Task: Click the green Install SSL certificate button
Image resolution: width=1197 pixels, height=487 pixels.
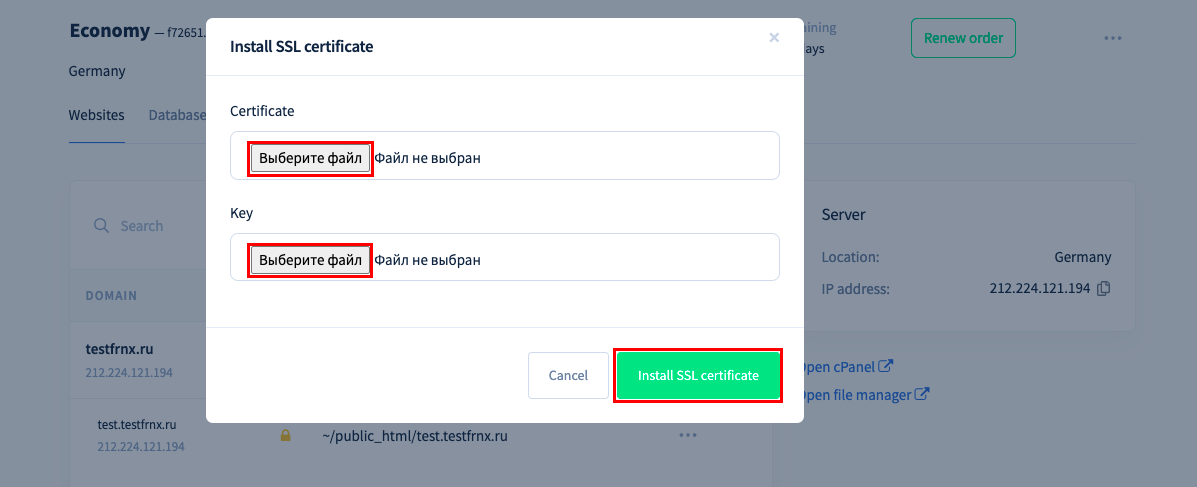Action: [699, 376]
